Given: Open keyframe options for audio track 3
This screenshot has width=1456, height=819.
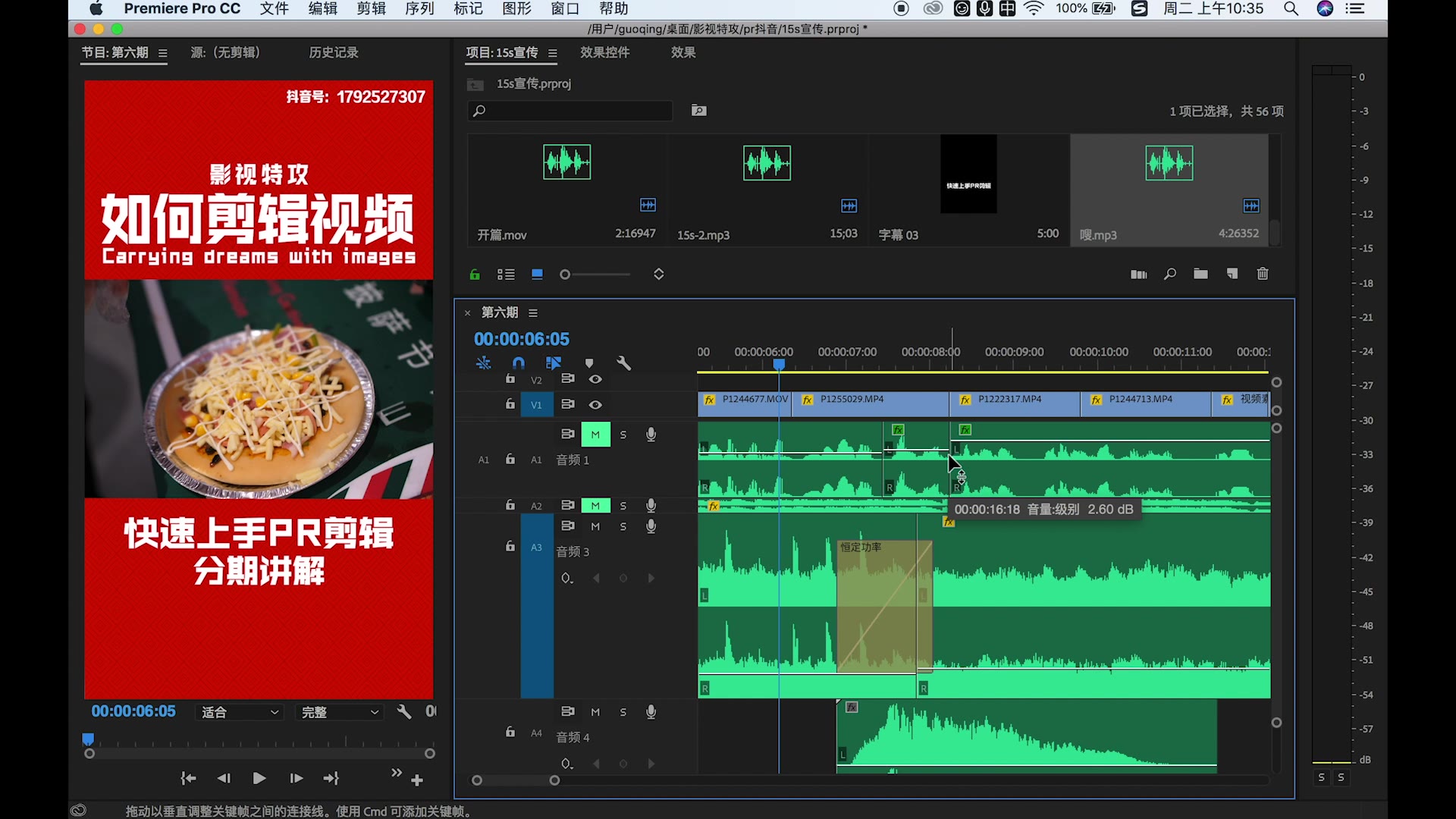Looking at the screenshot, I should click(x=566, y=579).
